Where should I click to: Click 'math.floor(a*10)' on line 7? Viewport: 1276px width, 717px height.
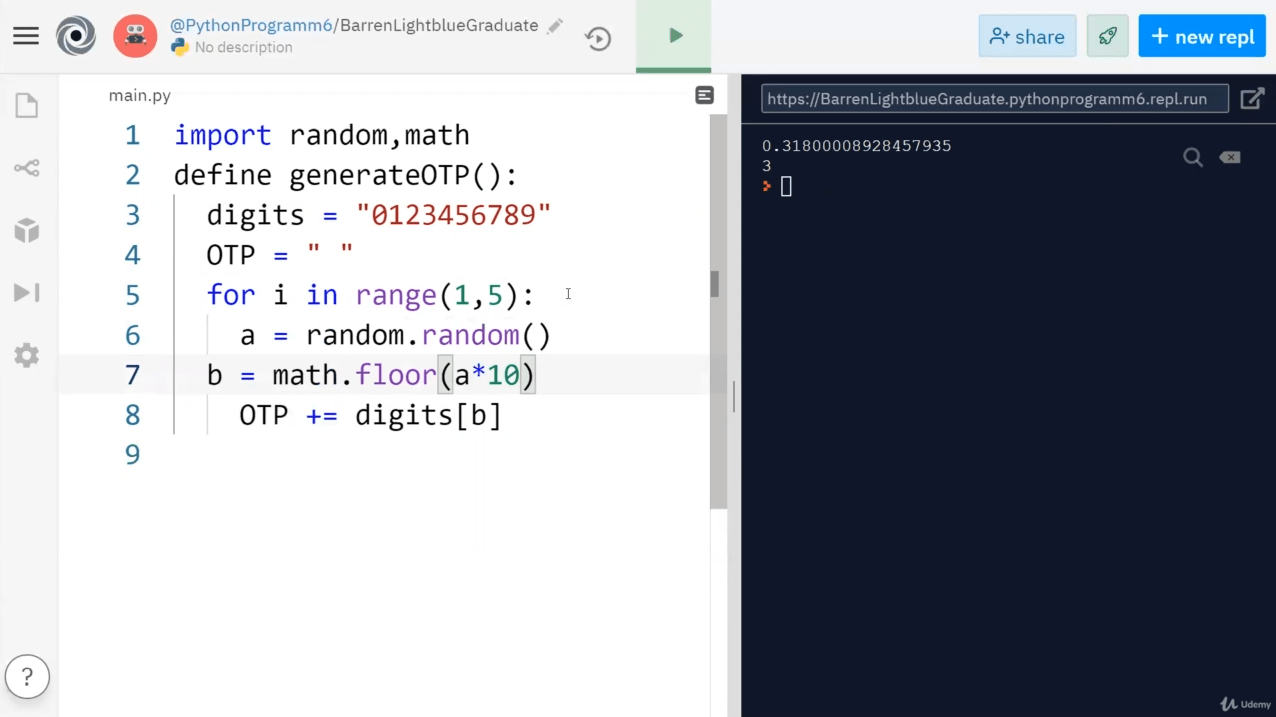pos(404,375)
